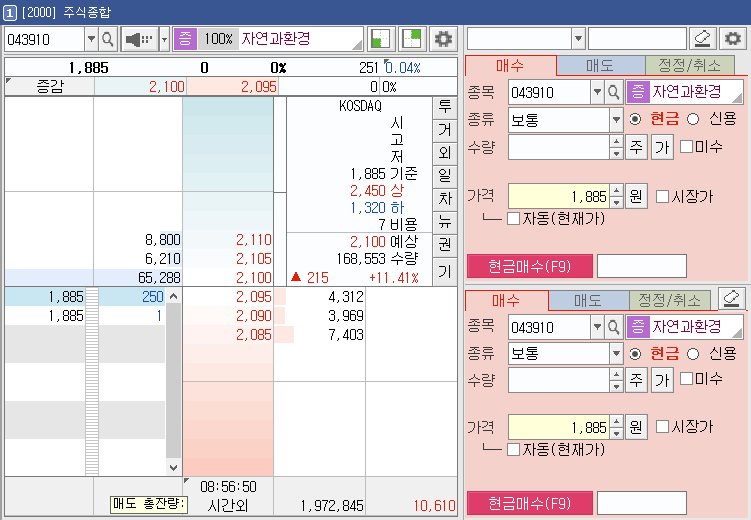Click the 거 side button
This screenshot has height=520, width=751.
click(444, 130)
